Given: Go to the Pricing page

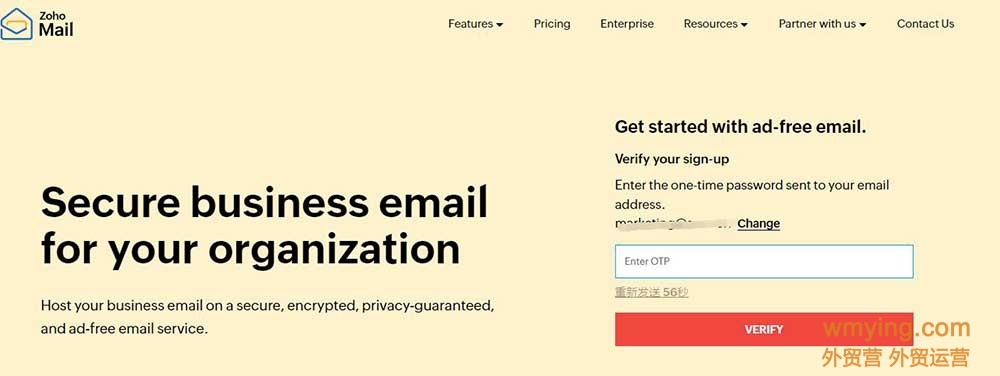Looking at the screenshot, I should 552,24.
